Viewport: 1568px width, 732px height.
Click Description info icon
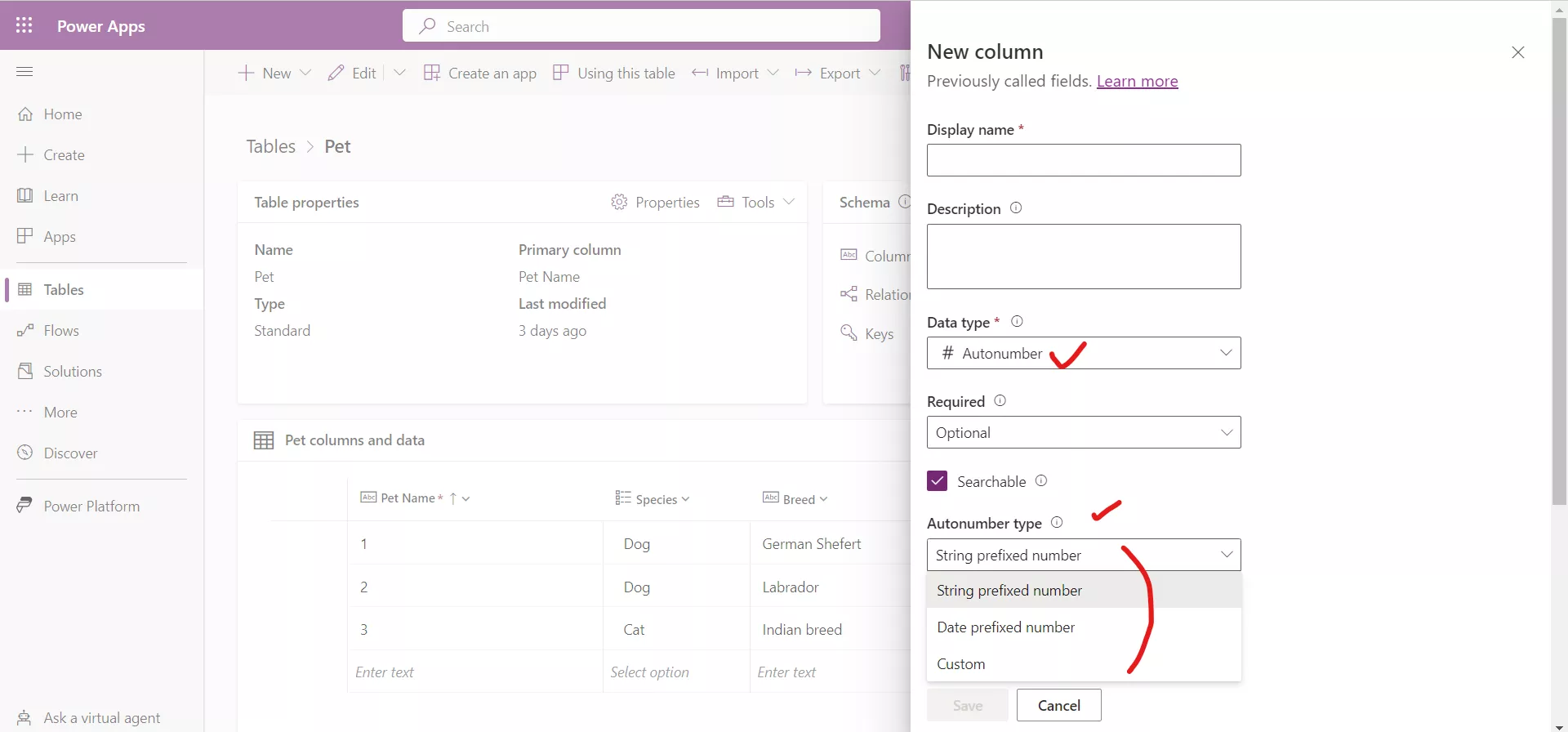(x=1016, y=208)
